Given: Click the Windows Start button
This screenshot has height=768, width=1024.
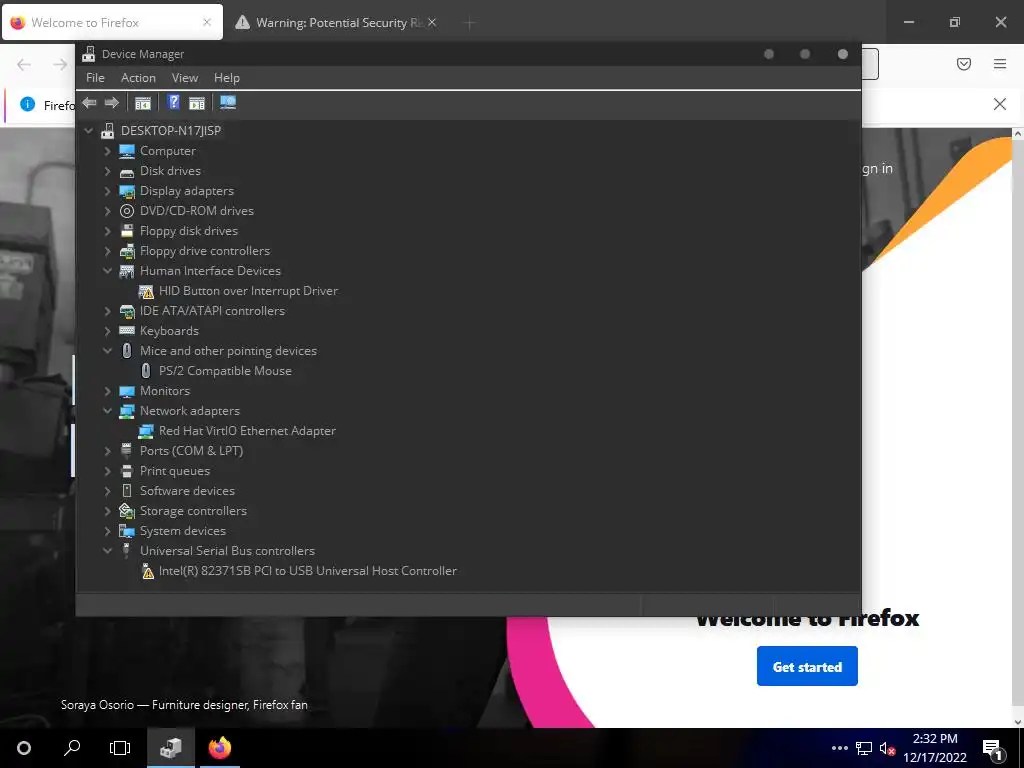Looking at the screenshot, I should 24,748.
